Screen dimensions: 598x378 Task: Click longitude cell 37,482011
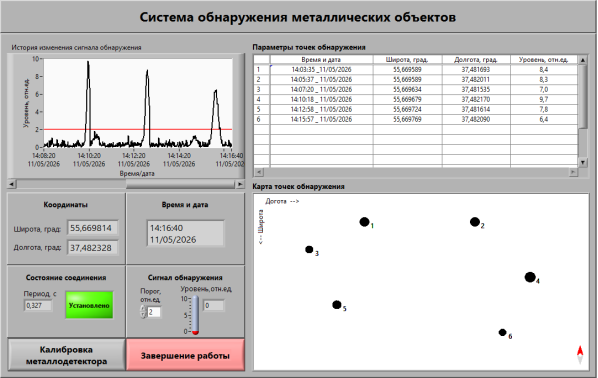pyautogui.click(x=476, y=79)
